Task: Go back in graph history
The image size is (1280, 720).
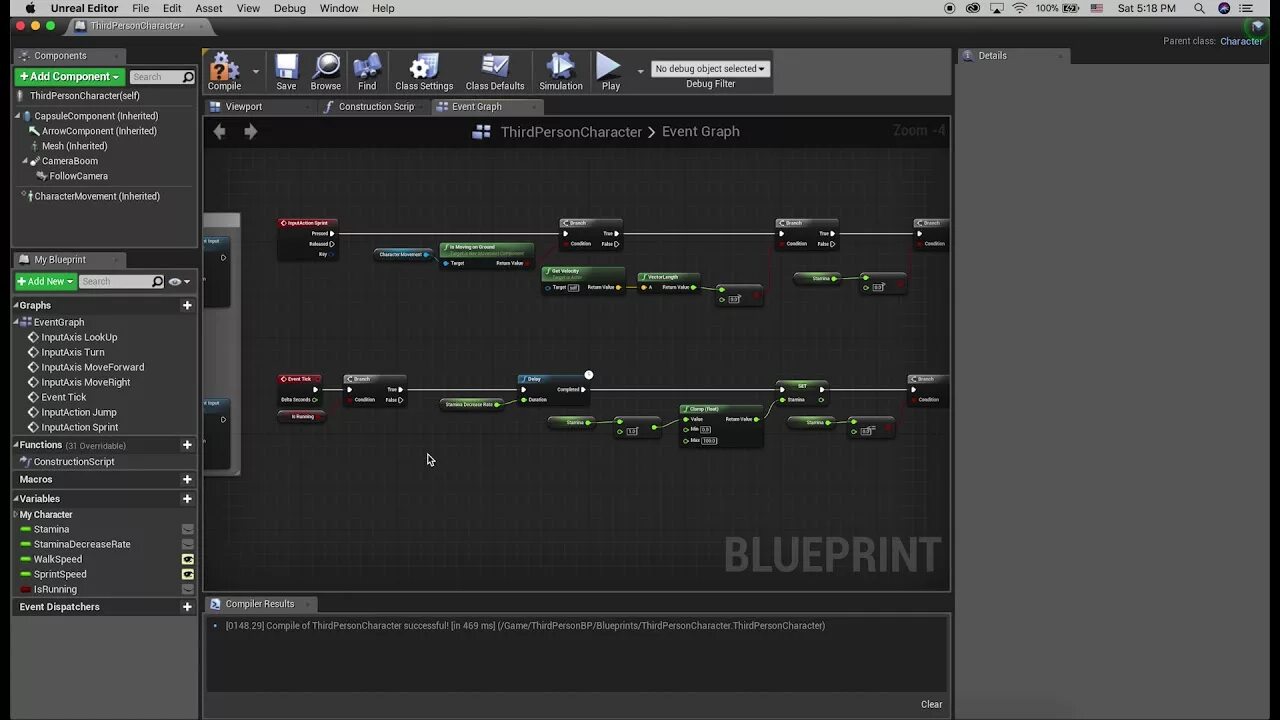Action: coord(220,131)
